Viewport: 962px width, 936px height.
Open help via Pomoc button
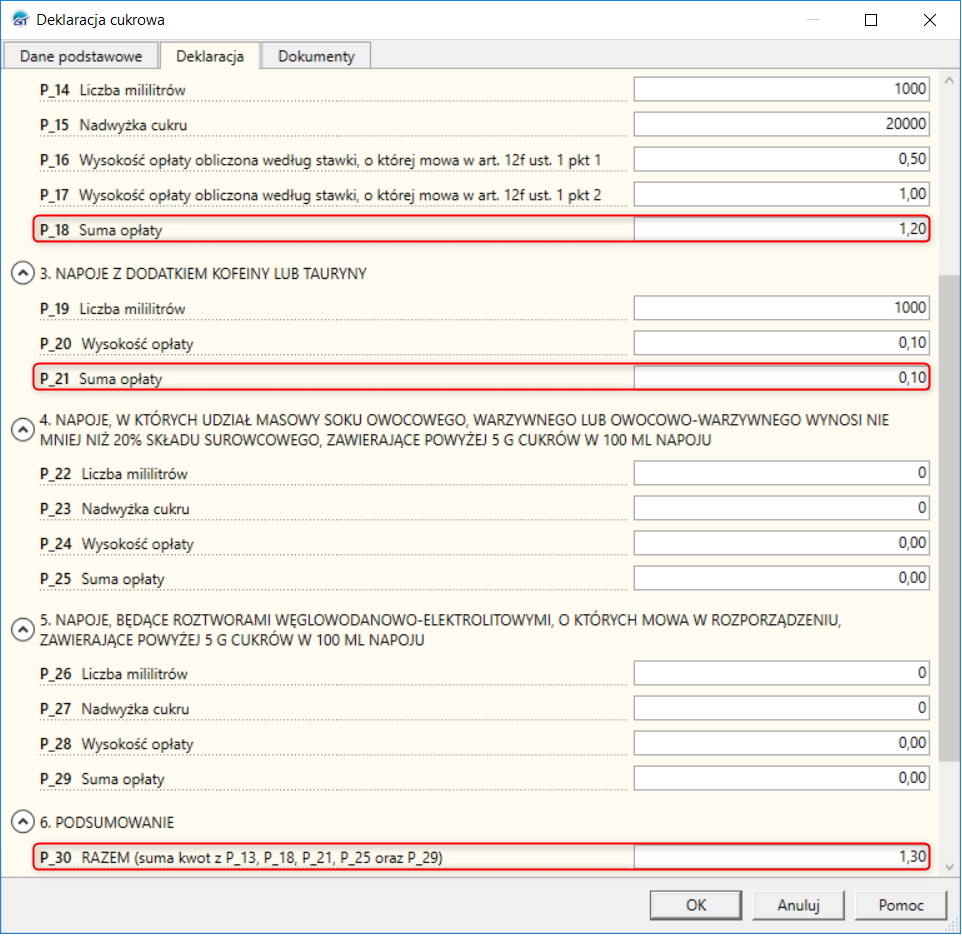(901, 905)
